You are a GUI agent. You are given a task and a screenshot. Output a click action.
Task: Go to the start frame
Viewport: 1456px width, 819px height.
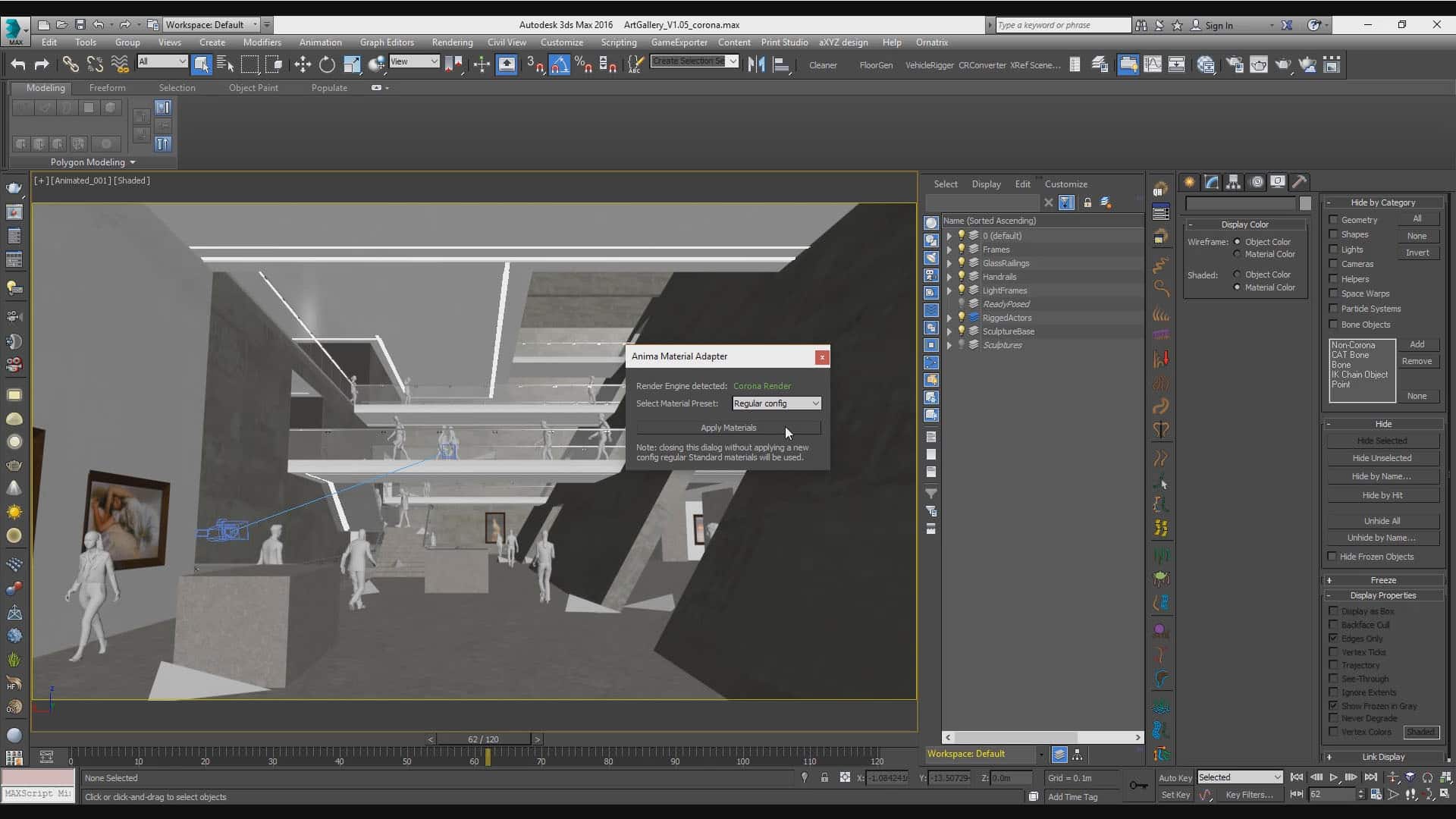point(1297,777)
